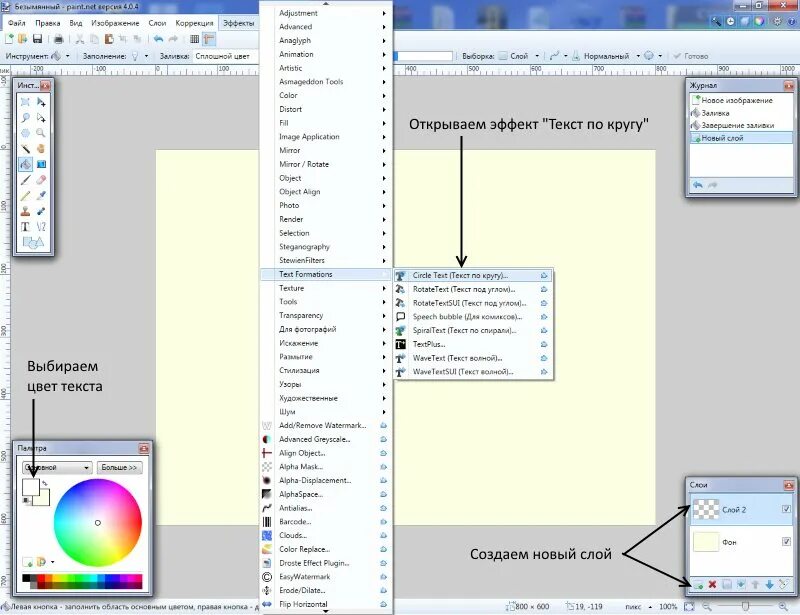The width and height of the screenshot is (800, 615).
Task: Add new layer in Layers panel
Action: click(698, 585)
